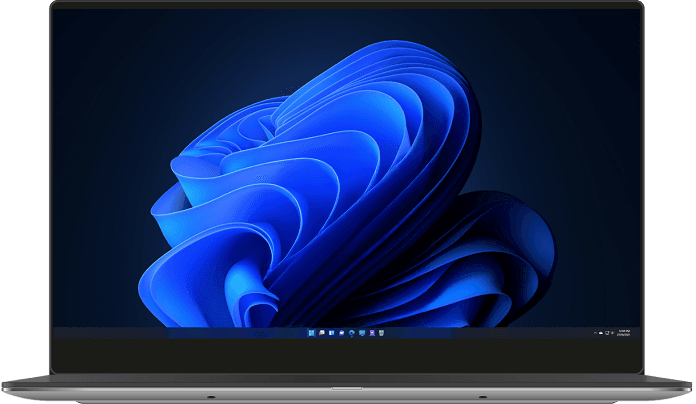Click the volume speaker tray icon
696x404 pixels.
(612, 333)
